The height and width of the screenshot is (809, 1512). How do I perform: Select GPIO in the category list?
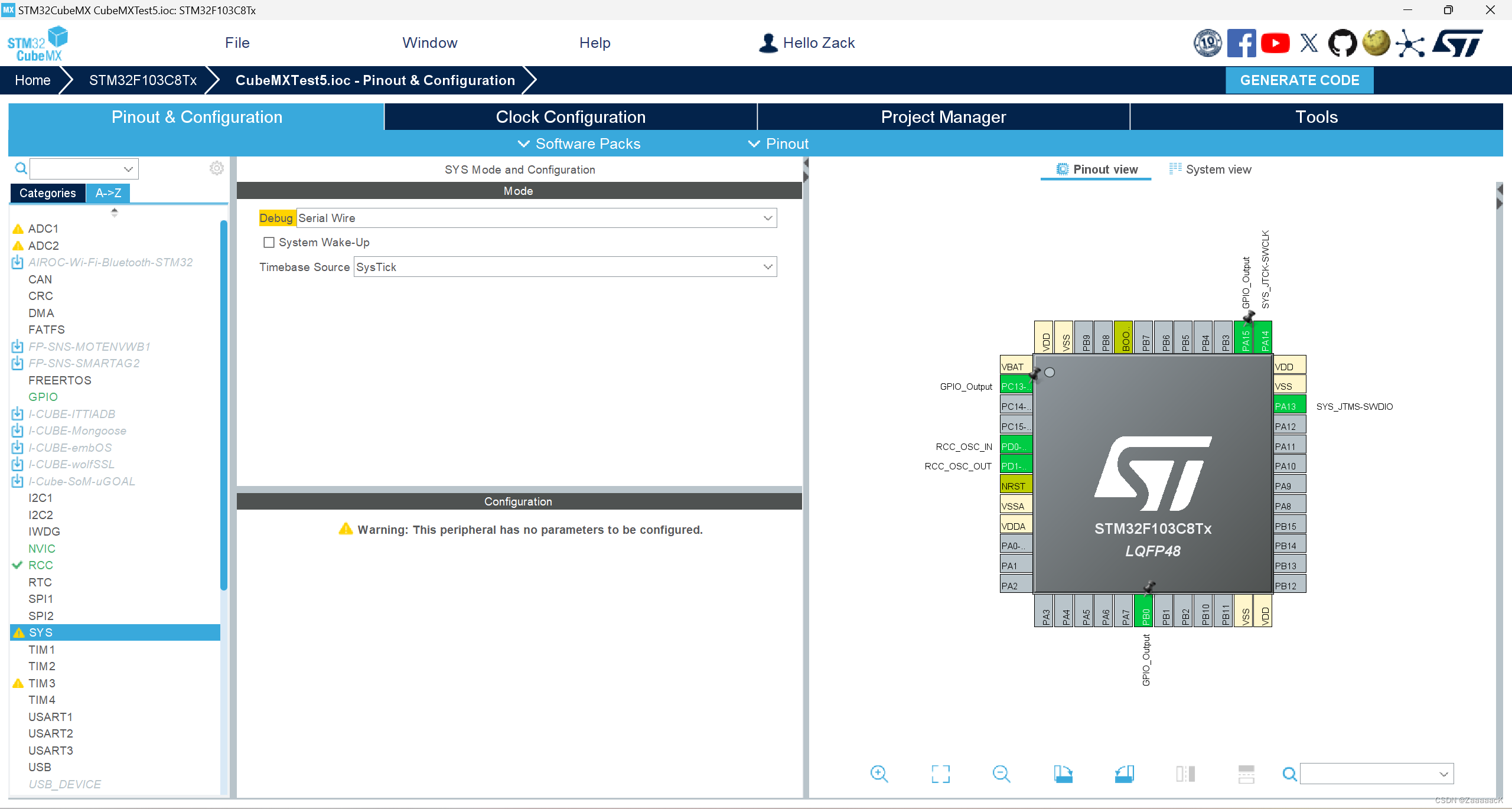(43, 397)
